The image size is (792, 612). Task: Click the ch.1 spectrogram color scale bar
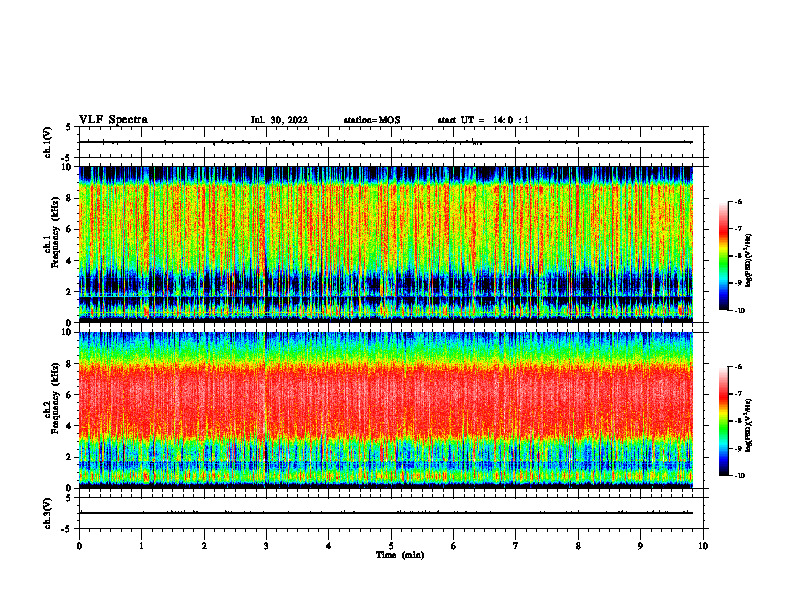pyautogui.click(x=724, y=256)
